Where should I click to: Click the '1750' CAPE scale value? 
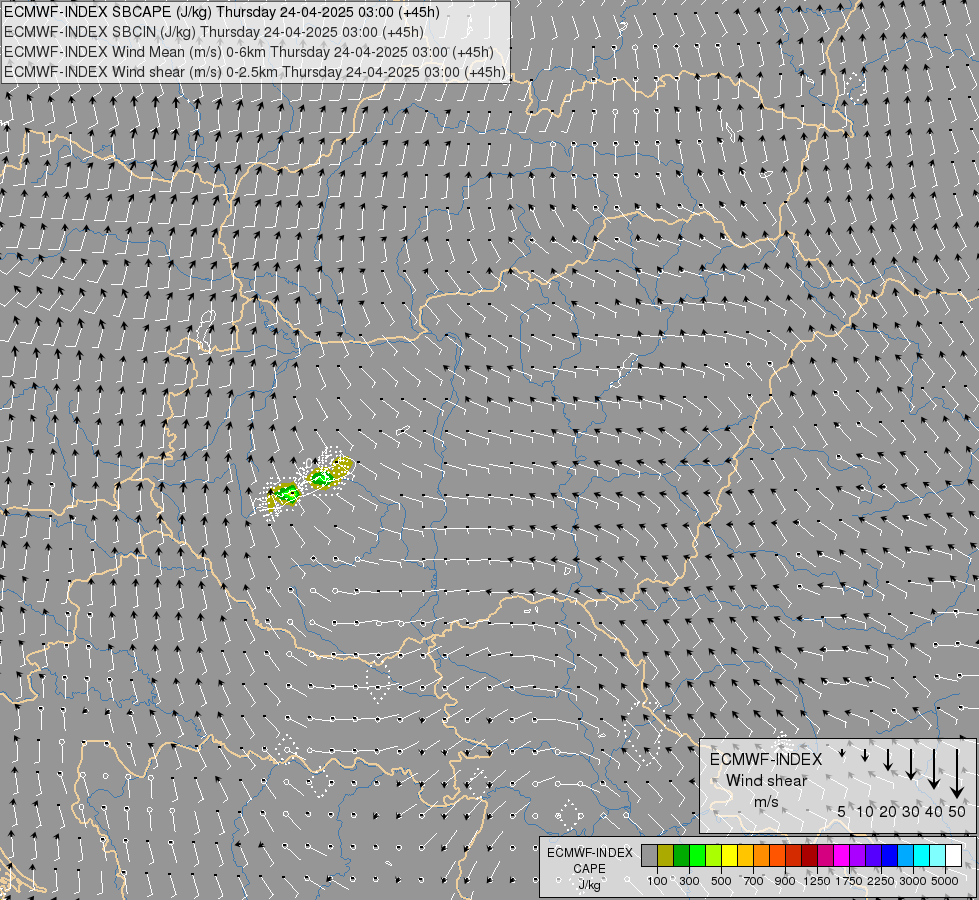tap(849, 881)
